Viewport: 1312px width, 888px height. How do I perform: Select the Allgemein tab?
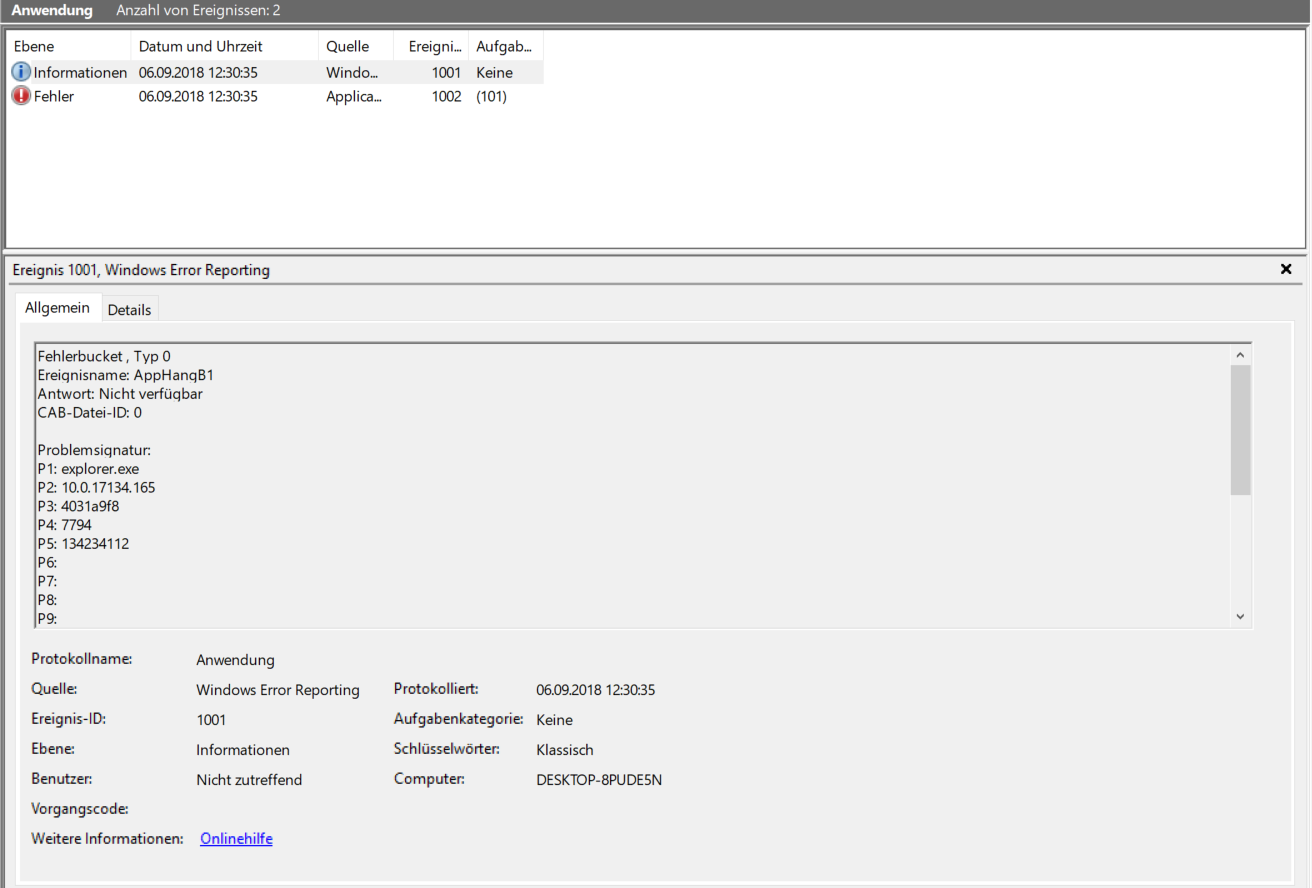(57, 308)
